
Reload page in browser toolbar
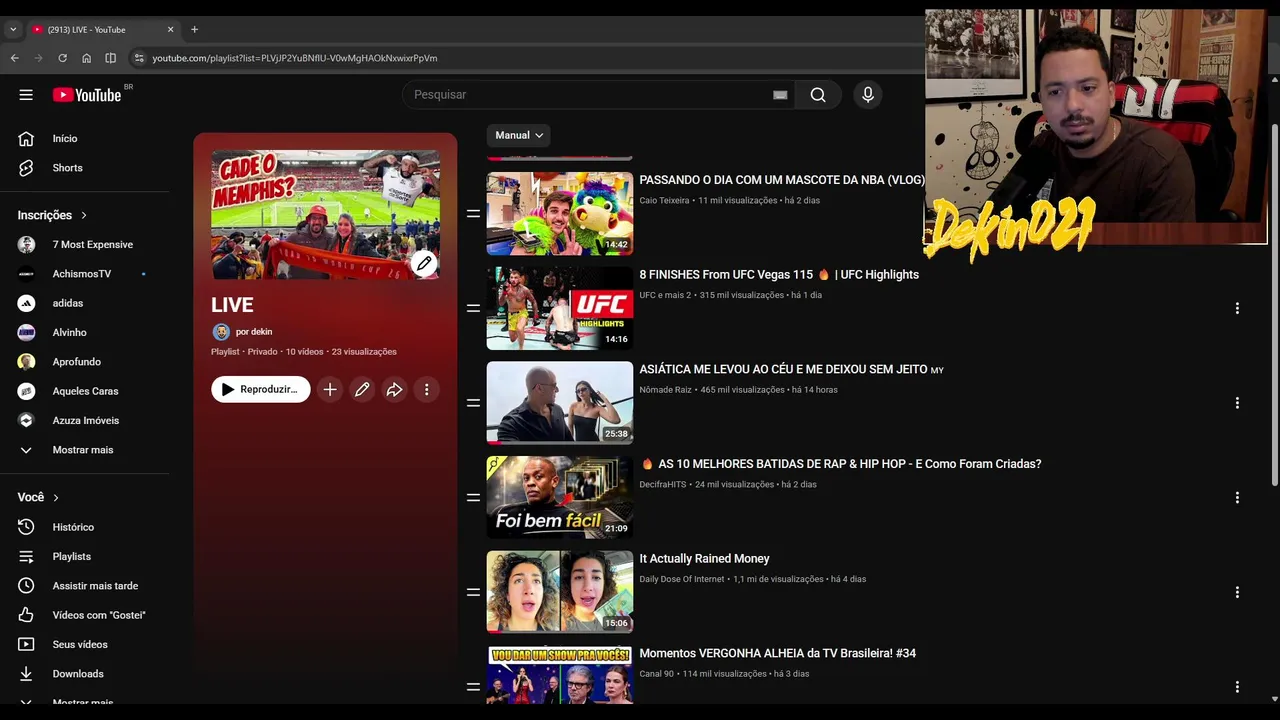click(x=62, y=58)
